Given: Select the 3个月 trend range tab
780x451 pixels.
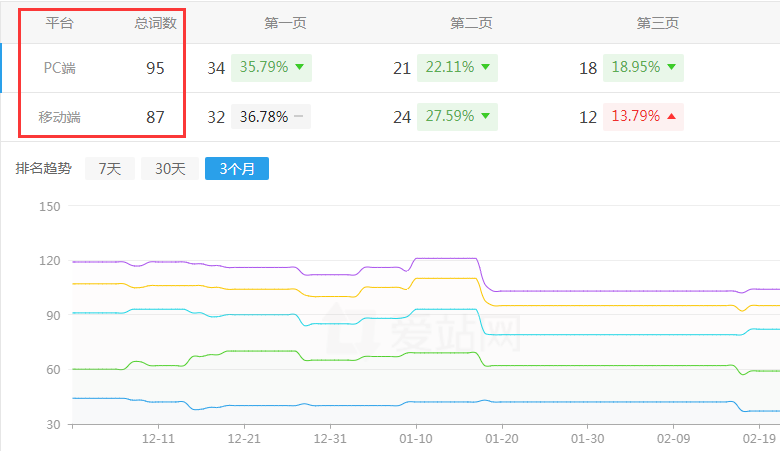Looking at the screenshot, I should [x=236, y=169].
